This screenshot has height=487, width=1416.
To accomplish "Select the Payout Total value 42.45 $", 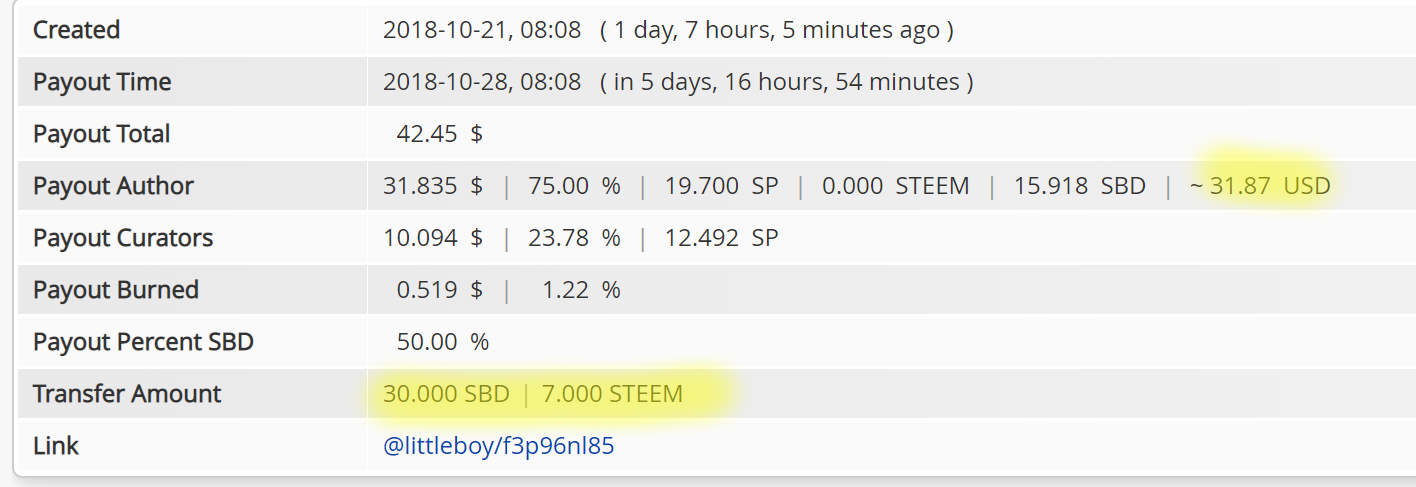I will (x=439, y=134).
